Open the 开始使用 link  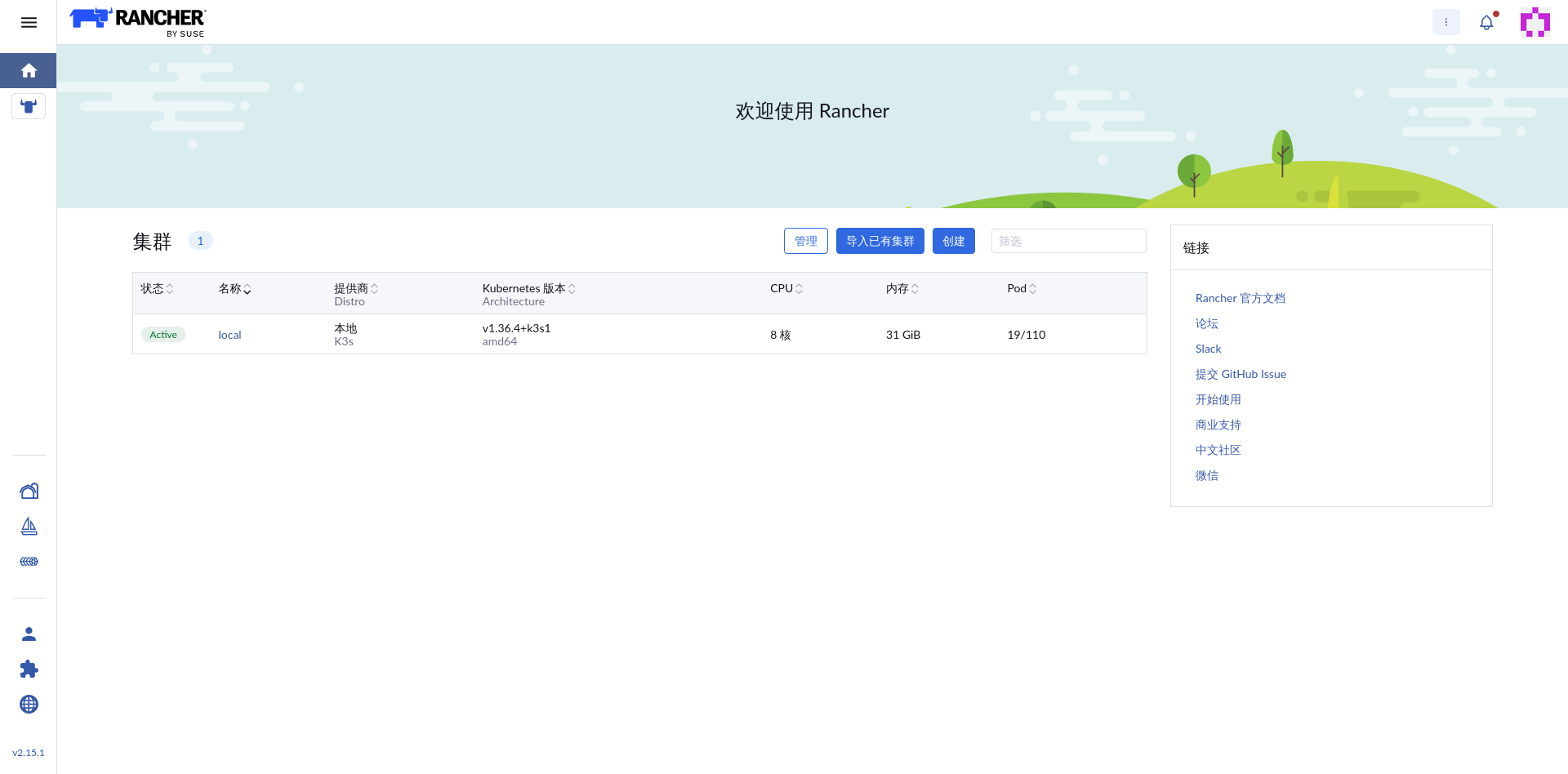point(1218,399)
